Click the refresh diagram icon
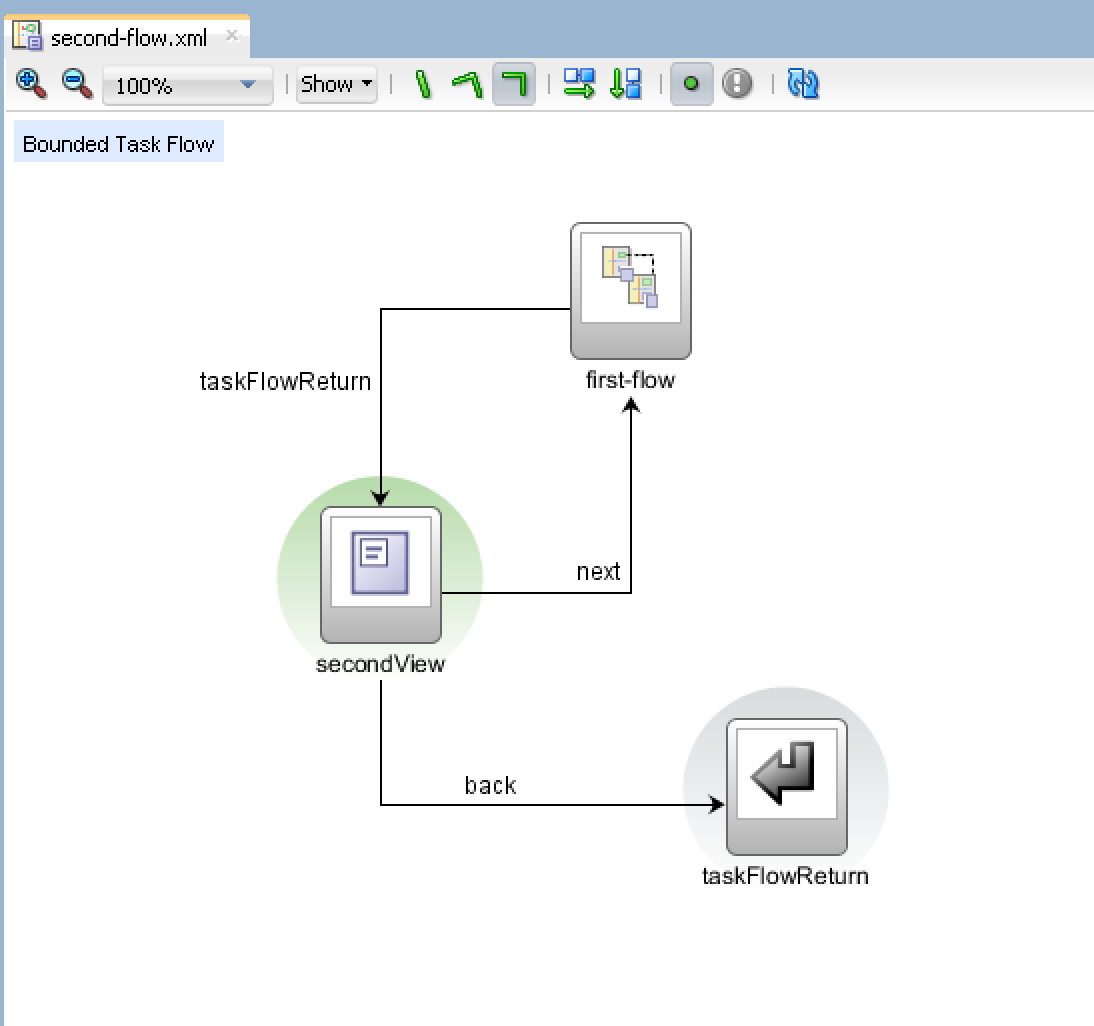 click(802, 84)
